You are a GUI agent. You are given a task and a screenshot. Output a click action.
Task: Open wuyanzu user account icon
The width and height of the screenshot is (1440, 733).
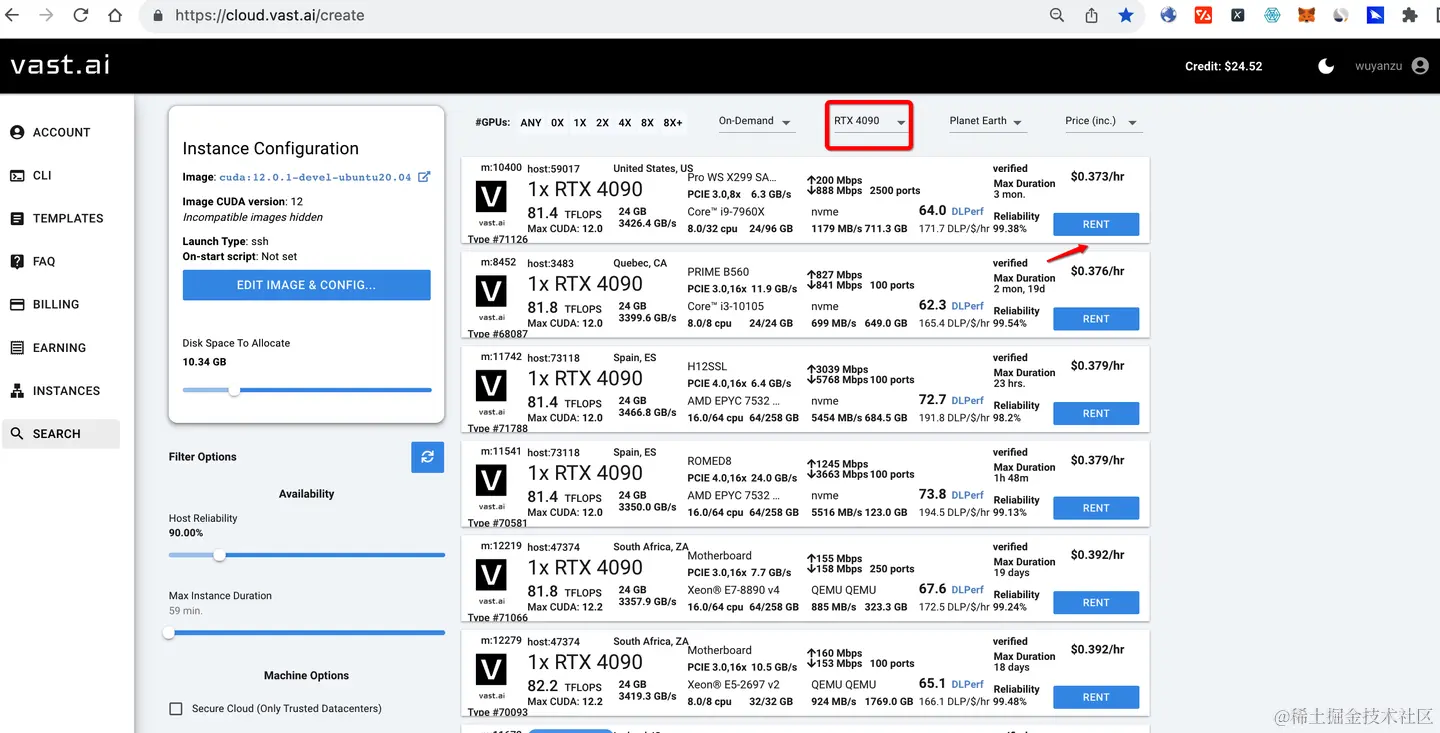1419,66
